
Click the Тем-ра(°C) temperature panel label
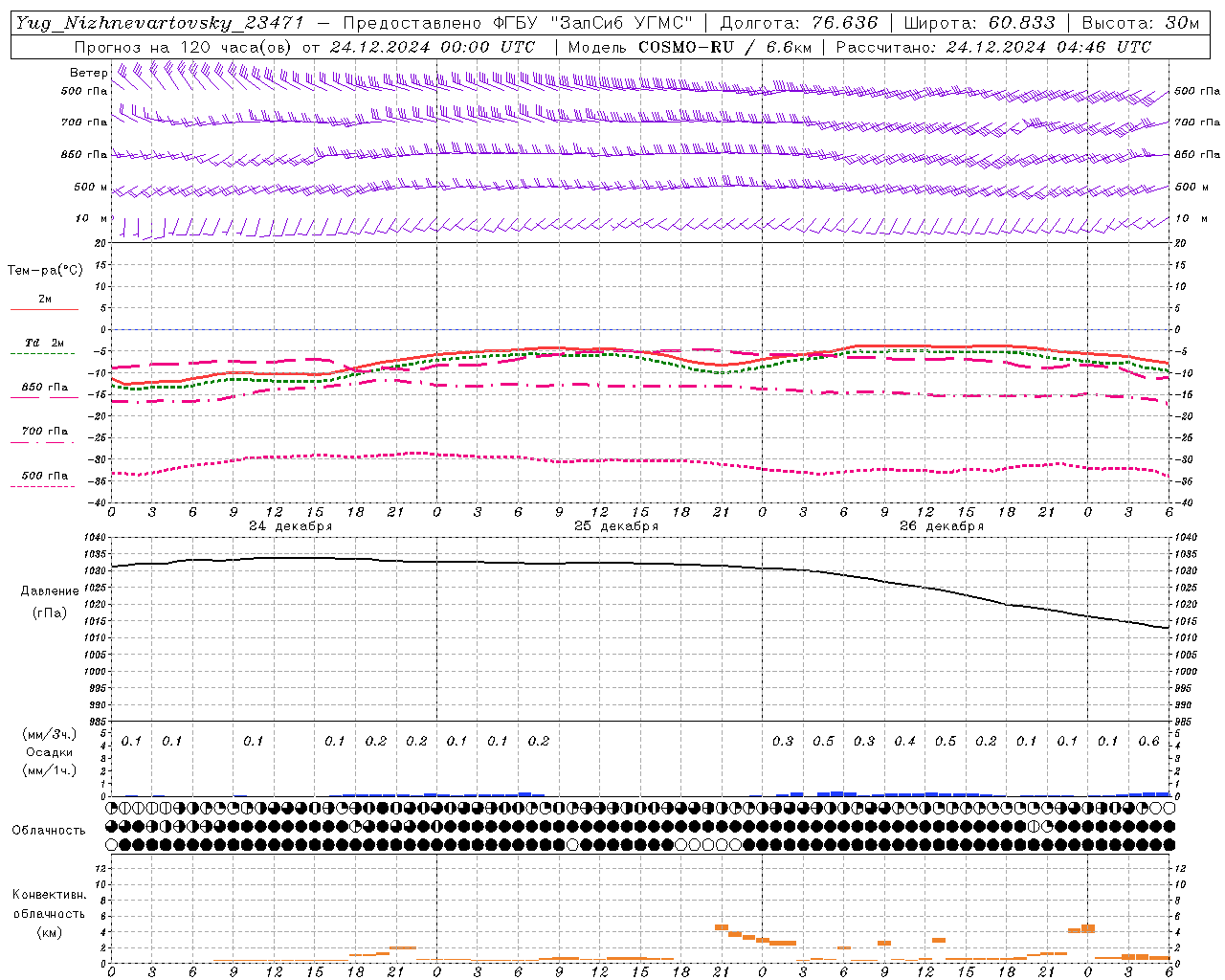tap(45, 271)
